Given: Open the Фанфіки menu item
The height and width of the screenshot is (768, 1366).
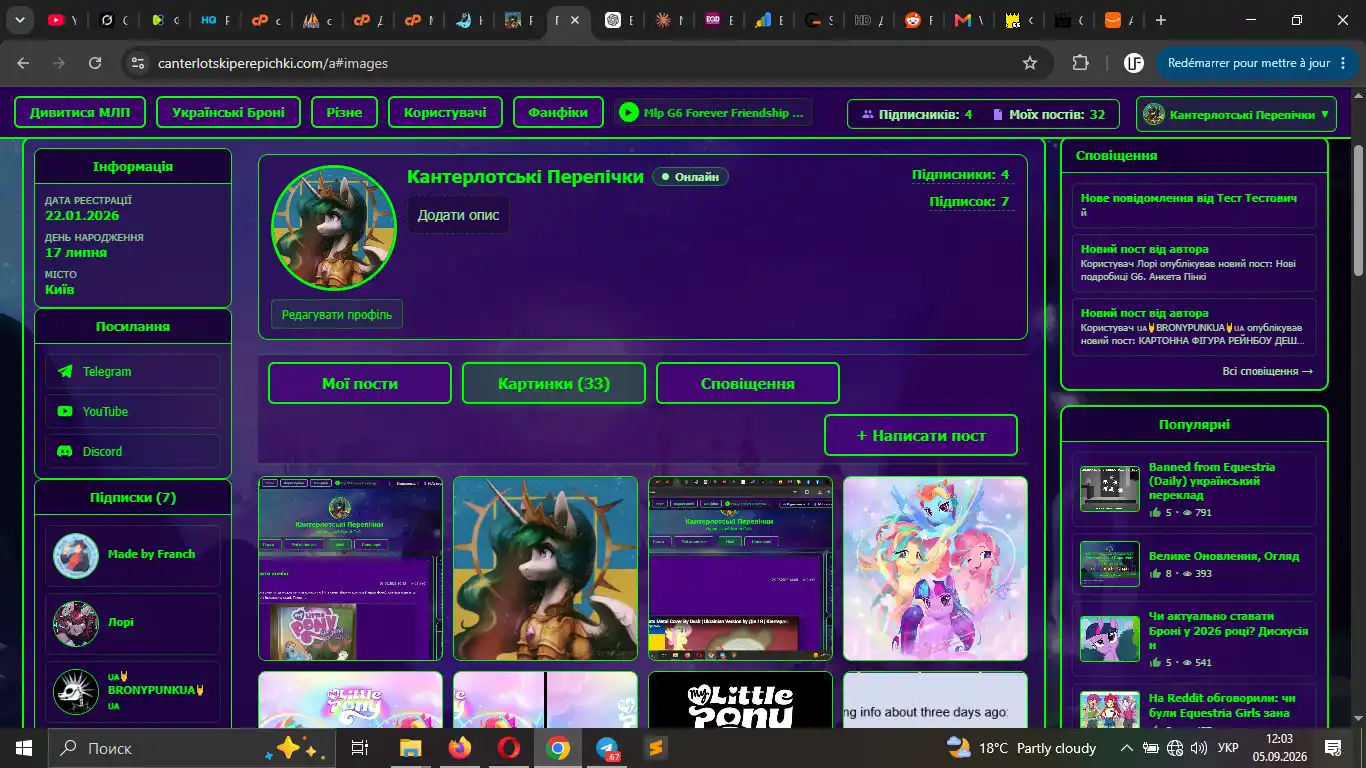Looking at the screenshot, I should (559, 113).
